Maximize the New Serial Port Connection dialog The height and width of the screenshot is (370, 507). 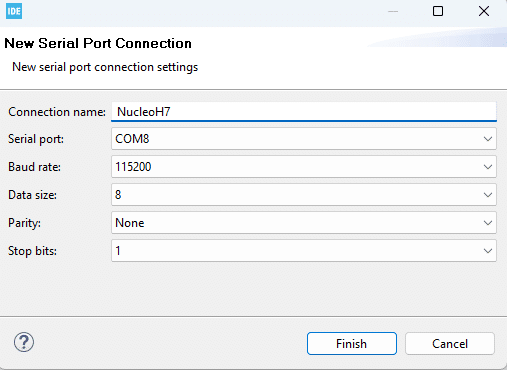click(438, 11)
